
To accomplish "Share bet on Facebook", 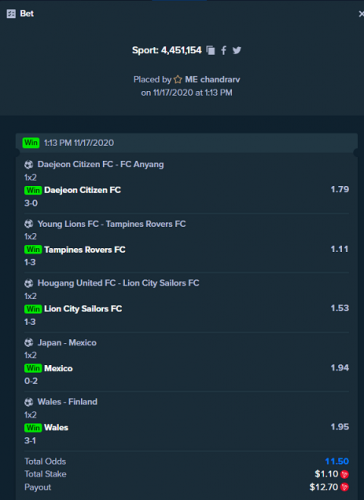I will point(224,50).
